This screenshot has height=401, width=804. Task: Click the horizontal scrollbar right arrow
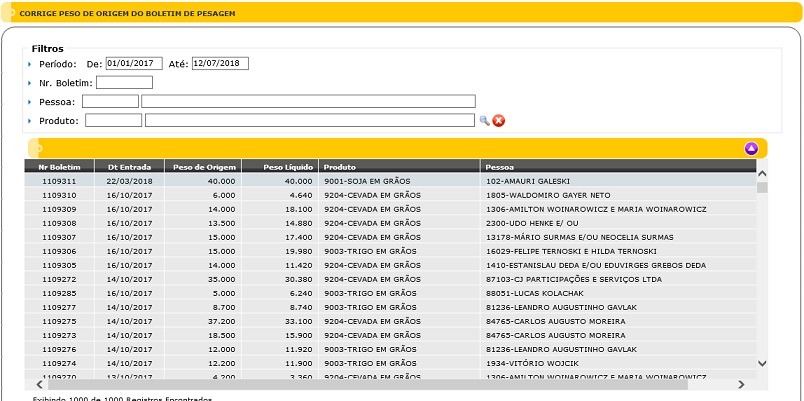741,384
